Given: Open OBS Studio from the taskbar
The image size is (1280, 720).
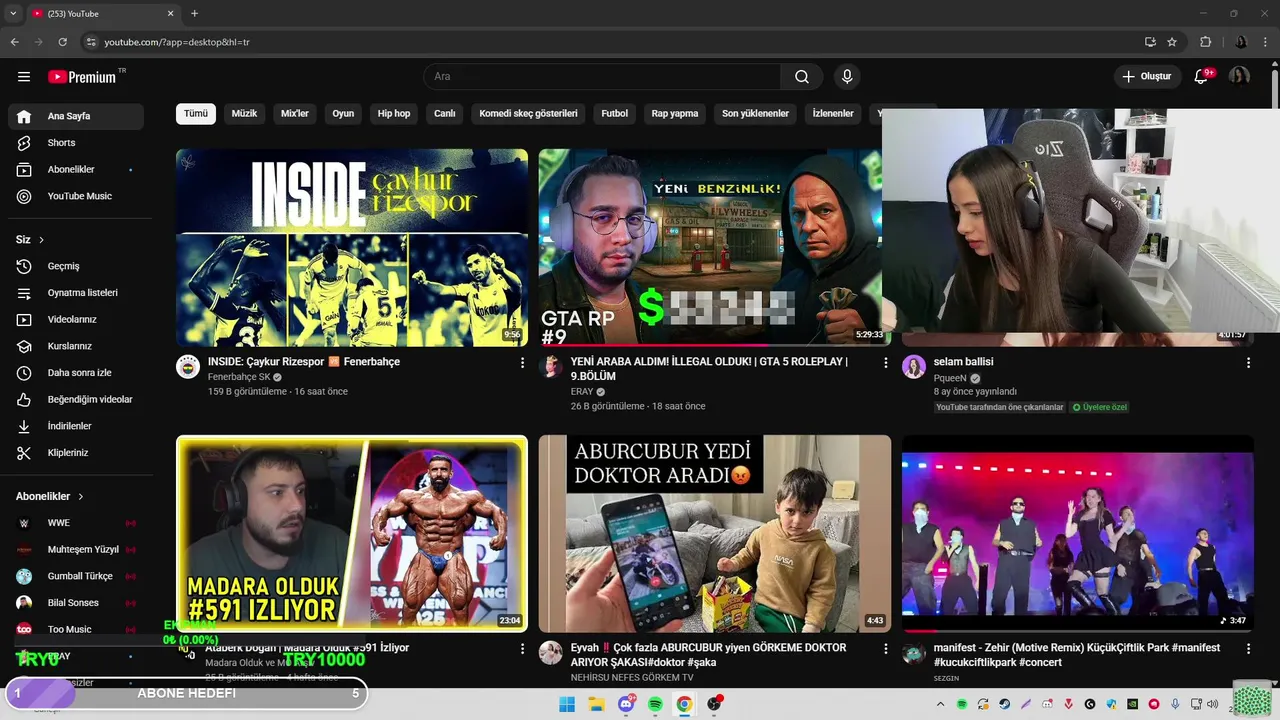Looking at the screenshot, I should (x=714, y=704).
